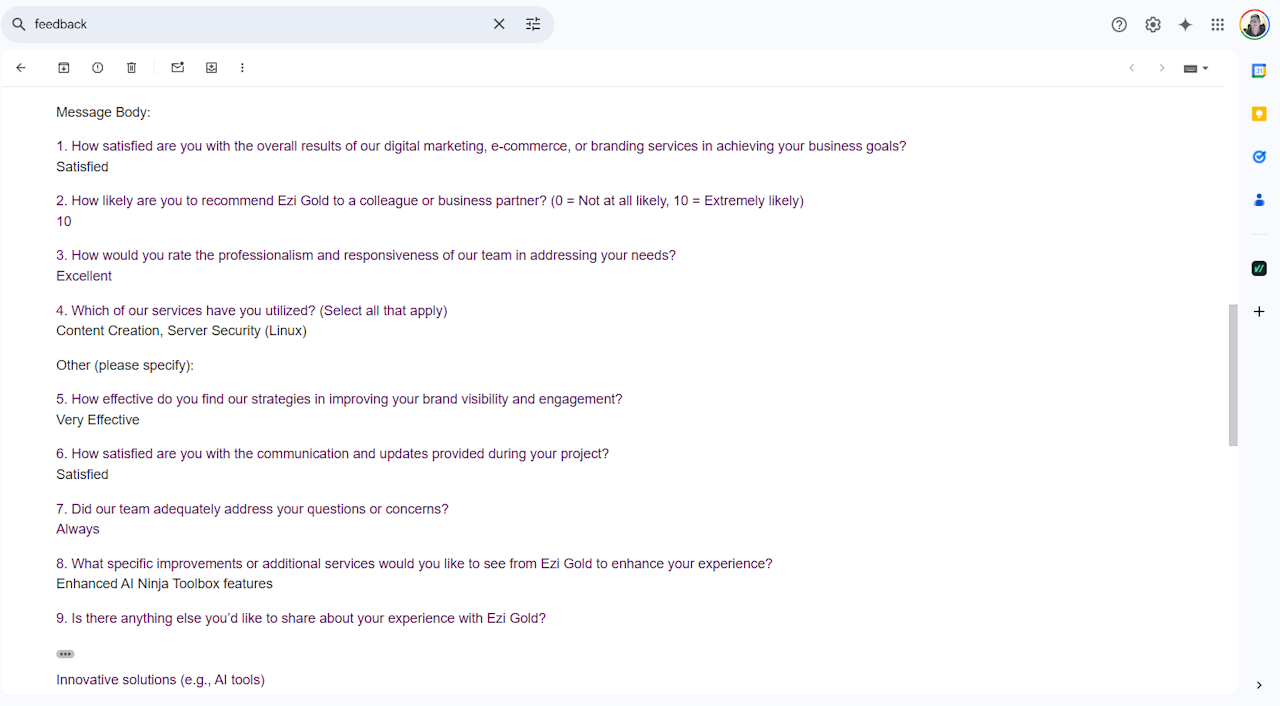Archive this email
Screen dimensions: 1280x706
[64, 68]
